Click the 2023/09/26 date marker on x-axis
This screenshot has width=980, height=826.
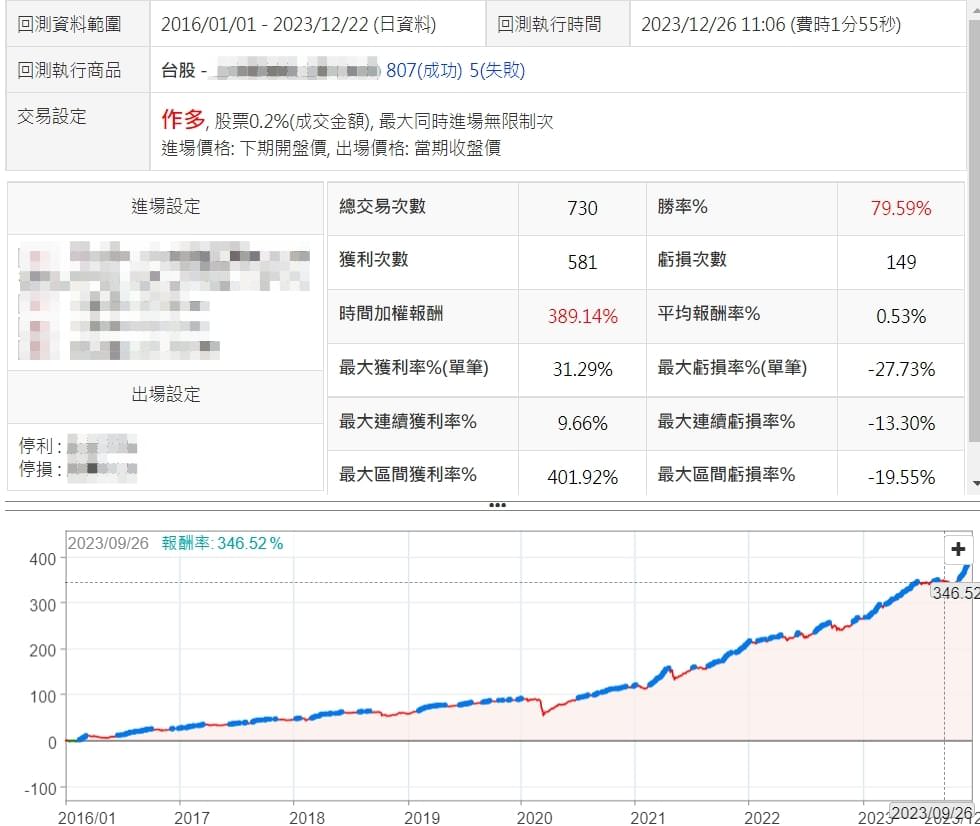[928, 812]
